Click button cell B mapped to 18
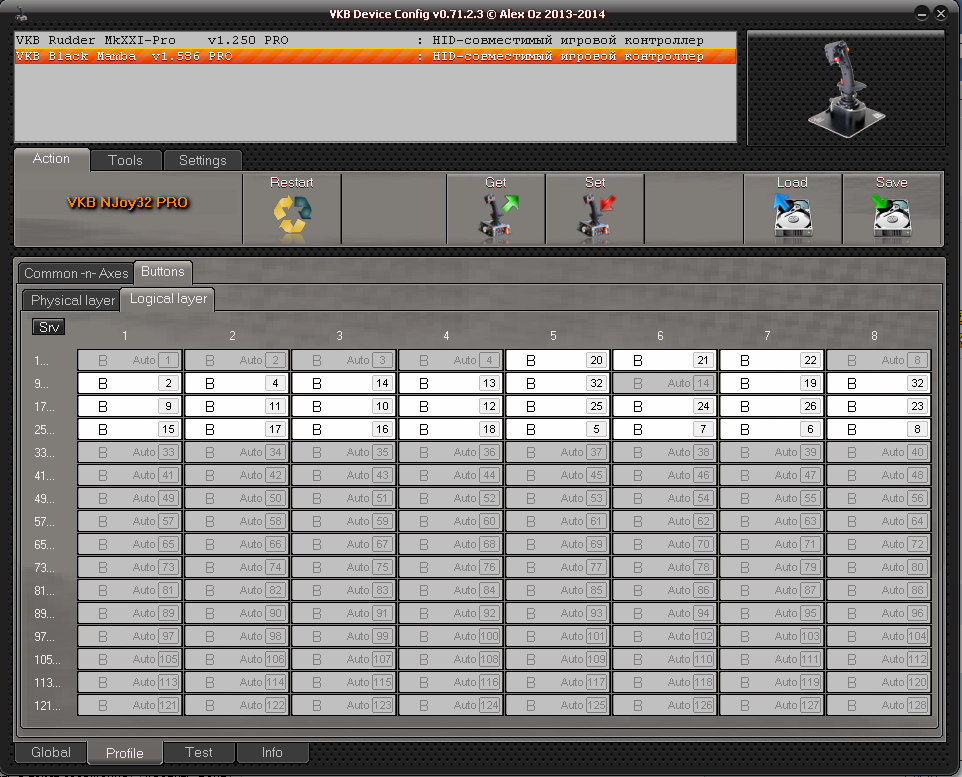The image size is (962, 777). point(450,430)
